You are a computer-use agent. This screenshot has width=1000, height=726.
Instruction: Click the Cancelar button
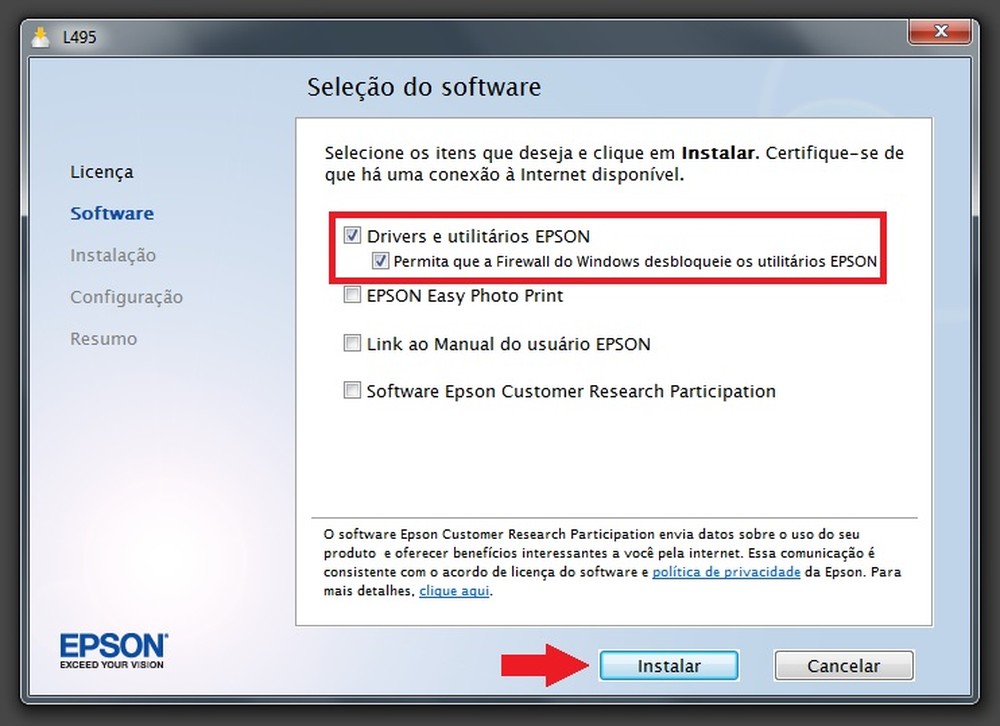coord(844,665)
